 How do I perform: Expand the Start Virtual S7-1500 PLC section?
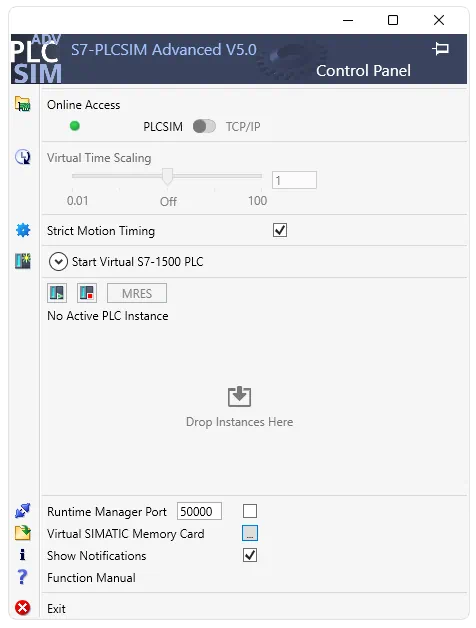pyautogui.click(x=58, y=262)
